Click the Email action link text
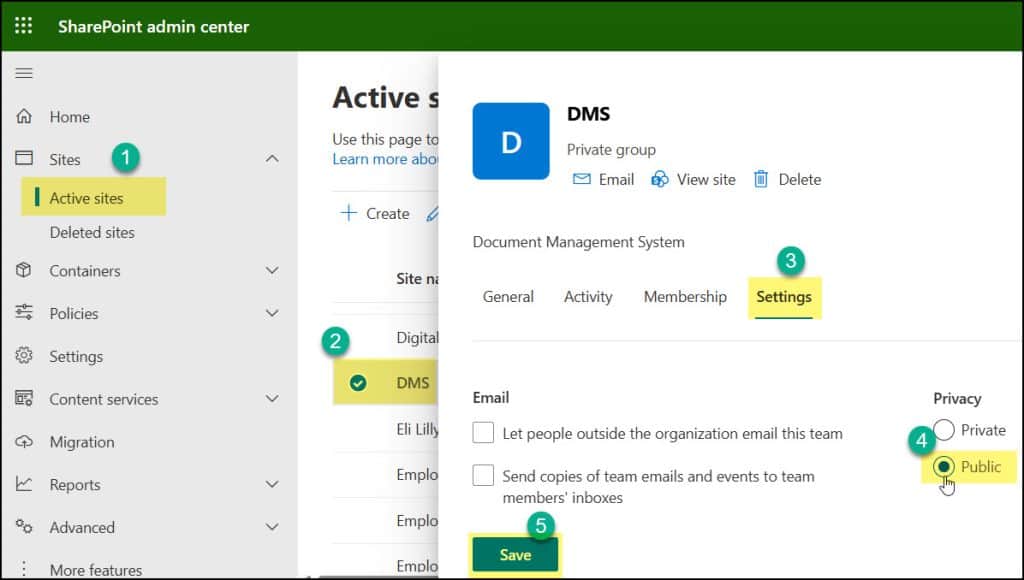Viewport: 1024px width, 580px height. (616, 180)
